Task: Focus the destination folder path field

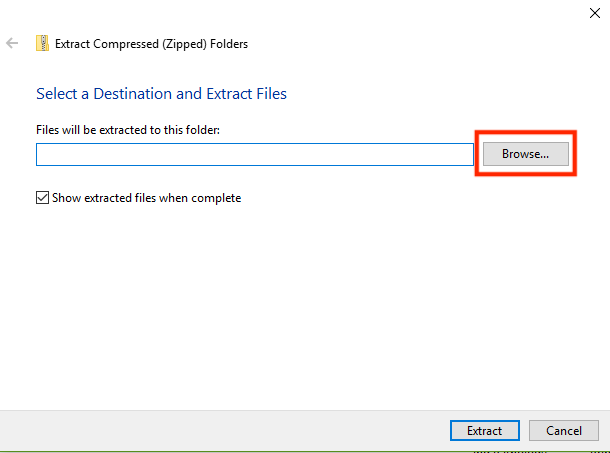Action: [x=254, y=154]
